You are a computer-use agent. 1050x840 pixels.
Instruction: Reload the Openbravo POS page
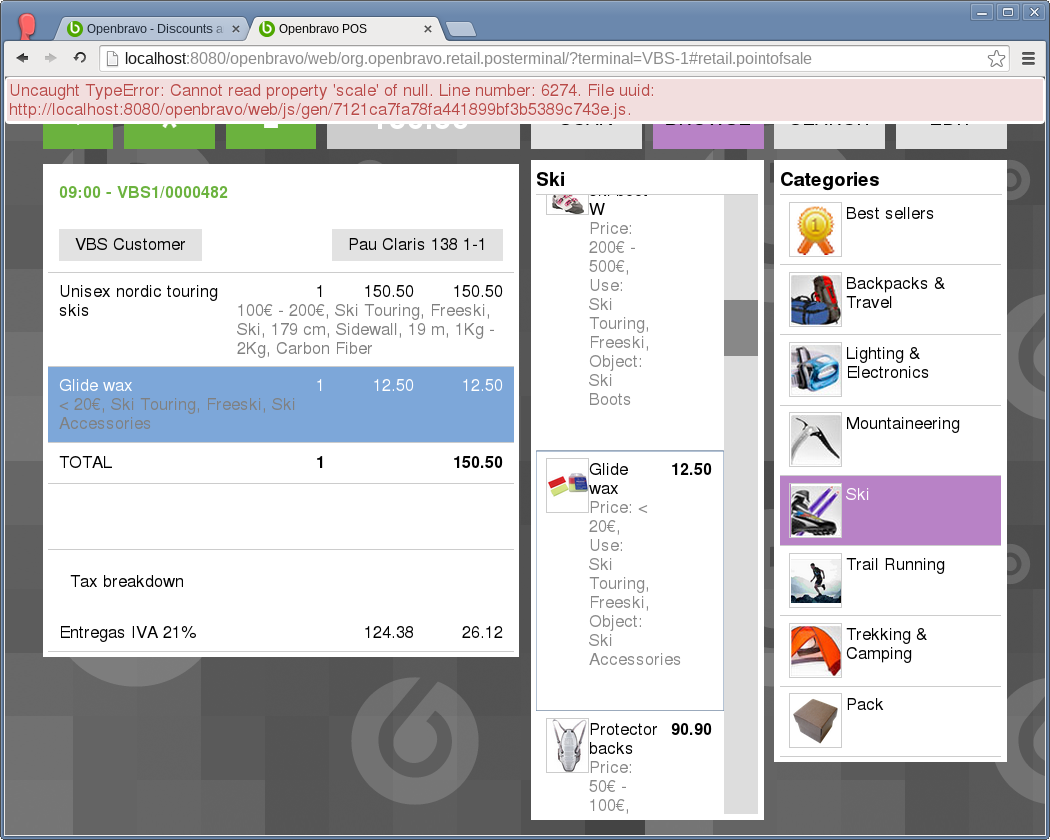pyautogui.click(x=80, y=58)
